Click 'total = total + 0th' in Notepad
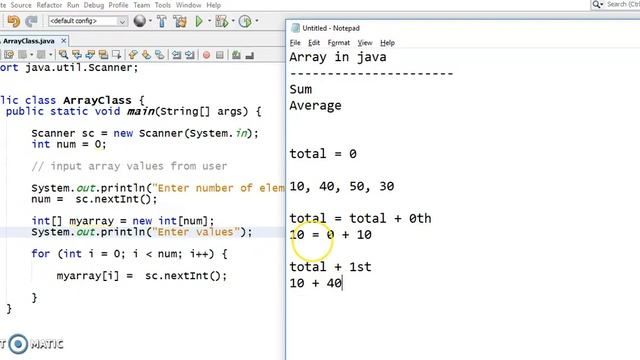 point(360,218)
